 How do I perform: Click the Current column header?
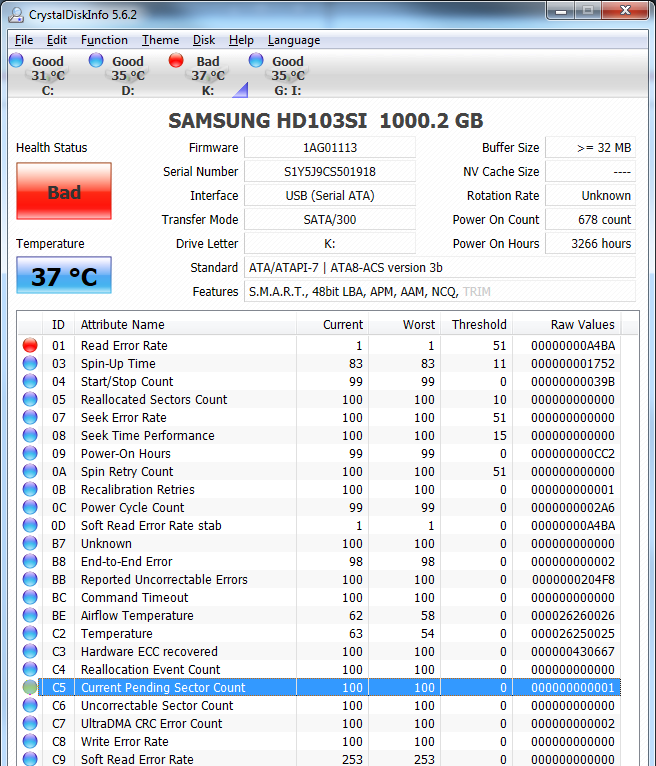[x=332, y=324]
